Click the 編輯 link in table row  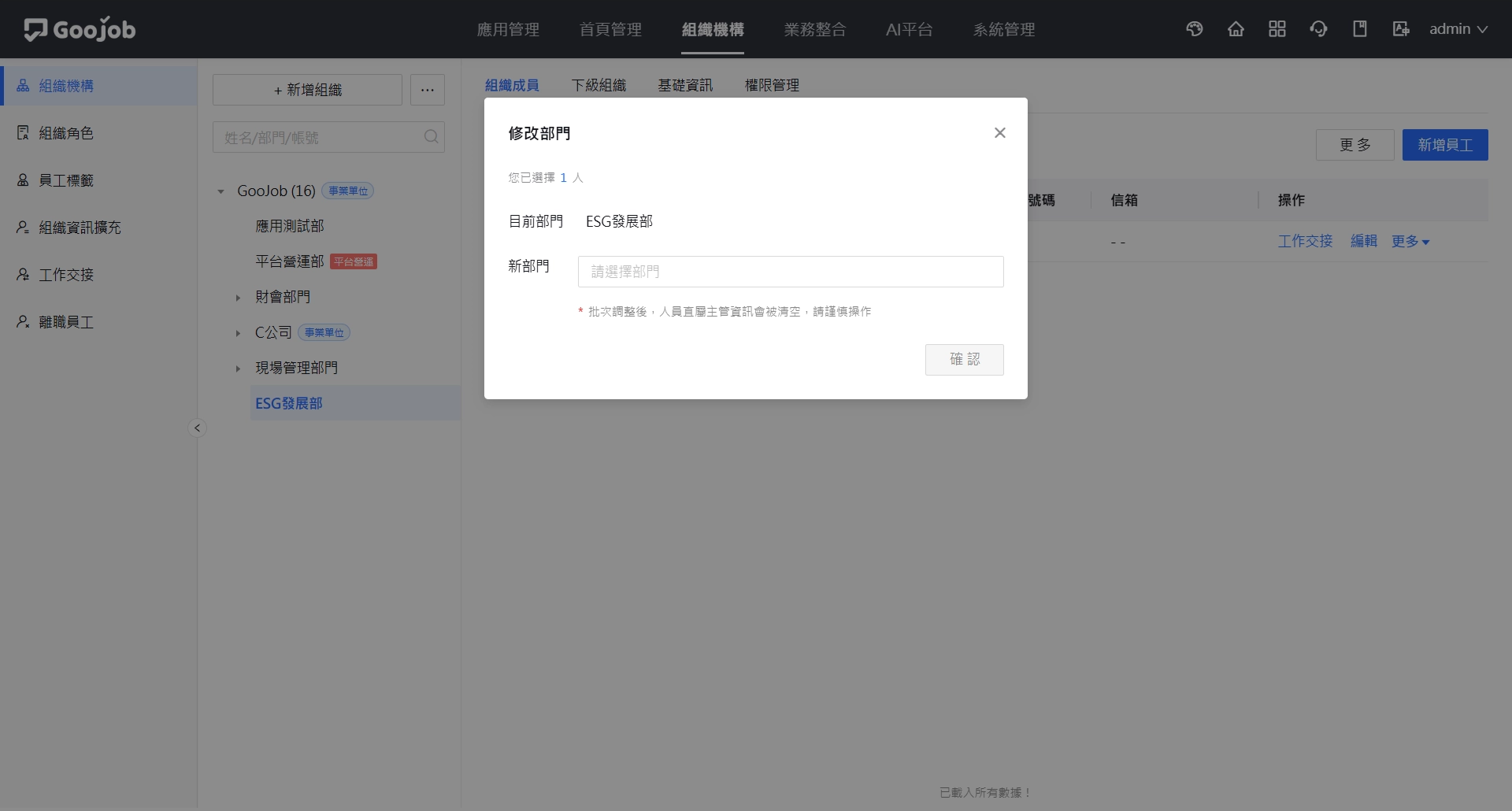(1364, 241)
